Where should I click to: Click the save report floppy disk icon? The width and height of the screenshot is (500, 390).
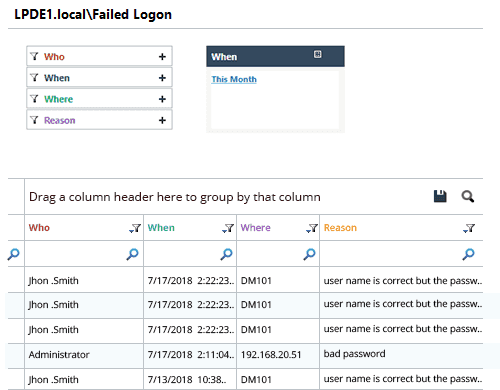tap(440, 196)
